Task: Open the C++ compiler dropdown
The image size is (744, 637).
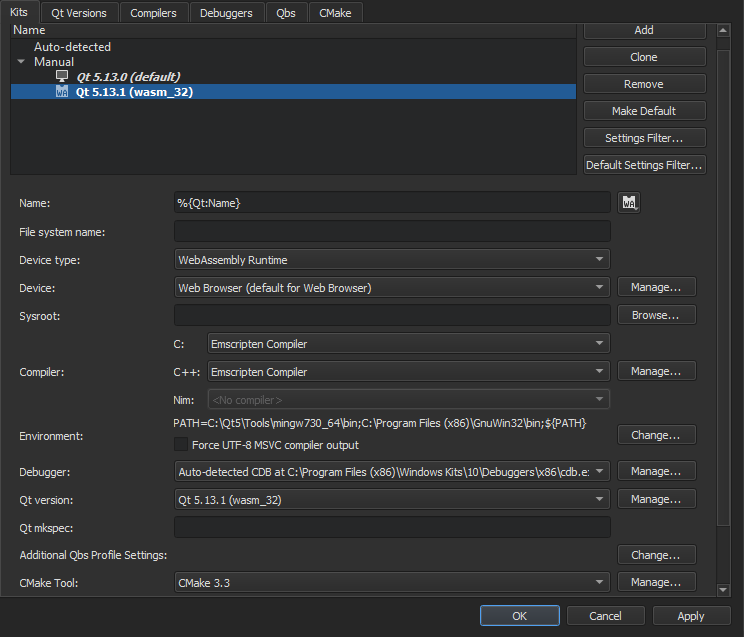Action: pos(409,372)
